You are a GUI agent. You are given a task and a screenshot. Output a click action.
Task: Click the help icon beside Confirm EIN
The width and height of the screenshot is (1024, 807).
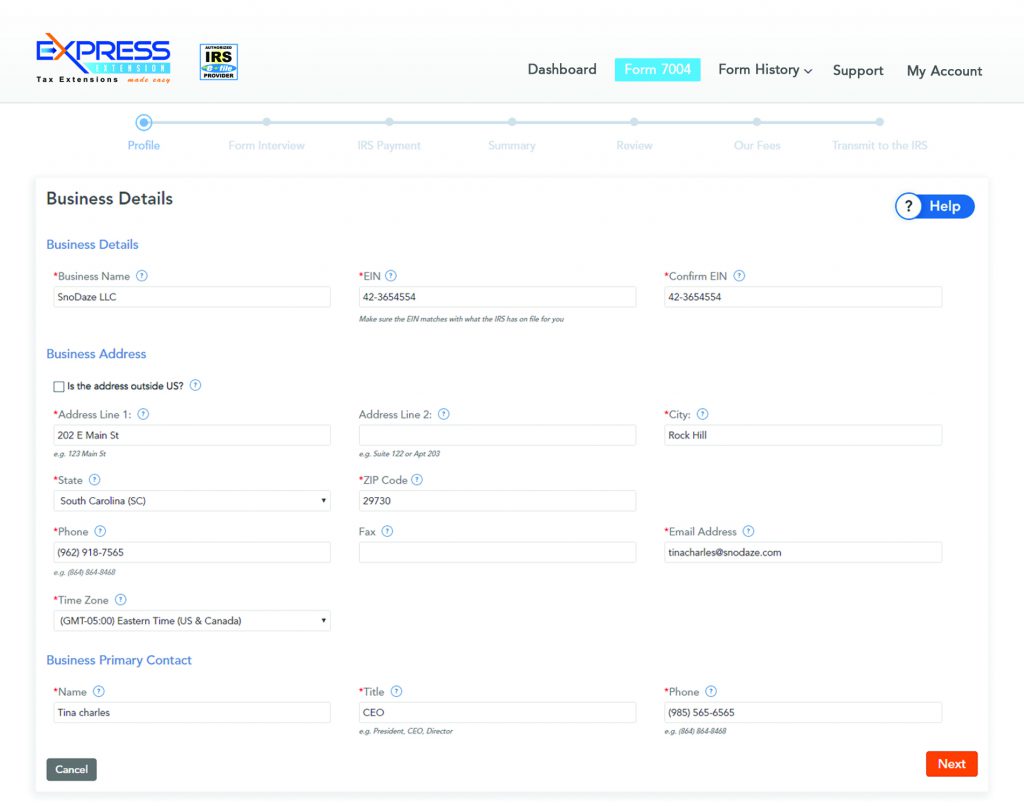tap(739, 276)
